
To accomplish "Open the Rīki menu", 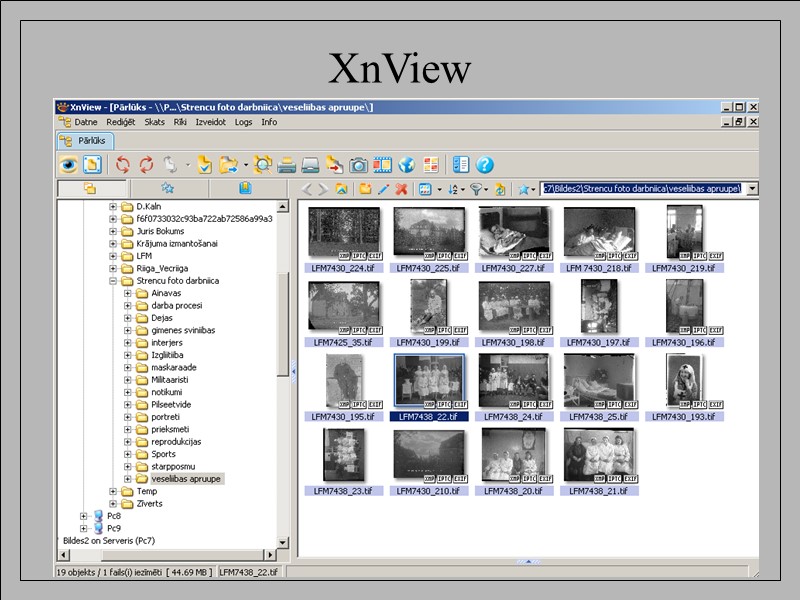I will pos(180,122).
